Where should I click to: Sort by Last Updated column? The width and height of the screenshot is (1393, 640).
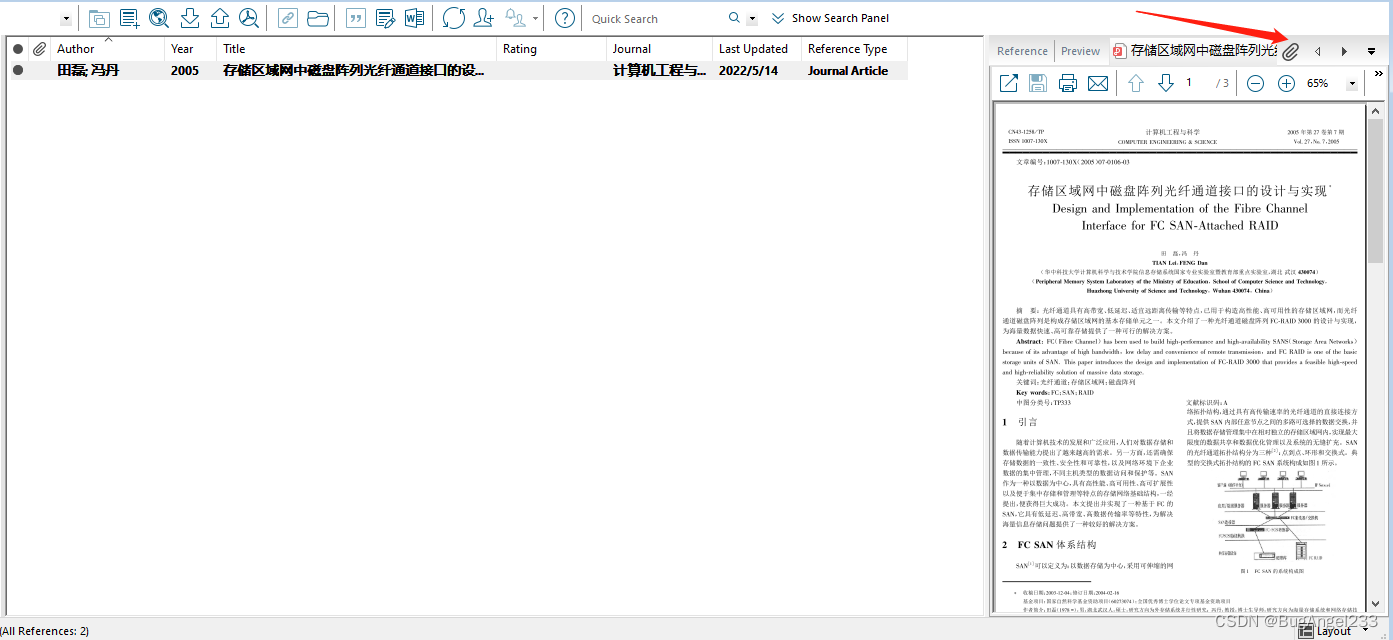coord(756,49)
